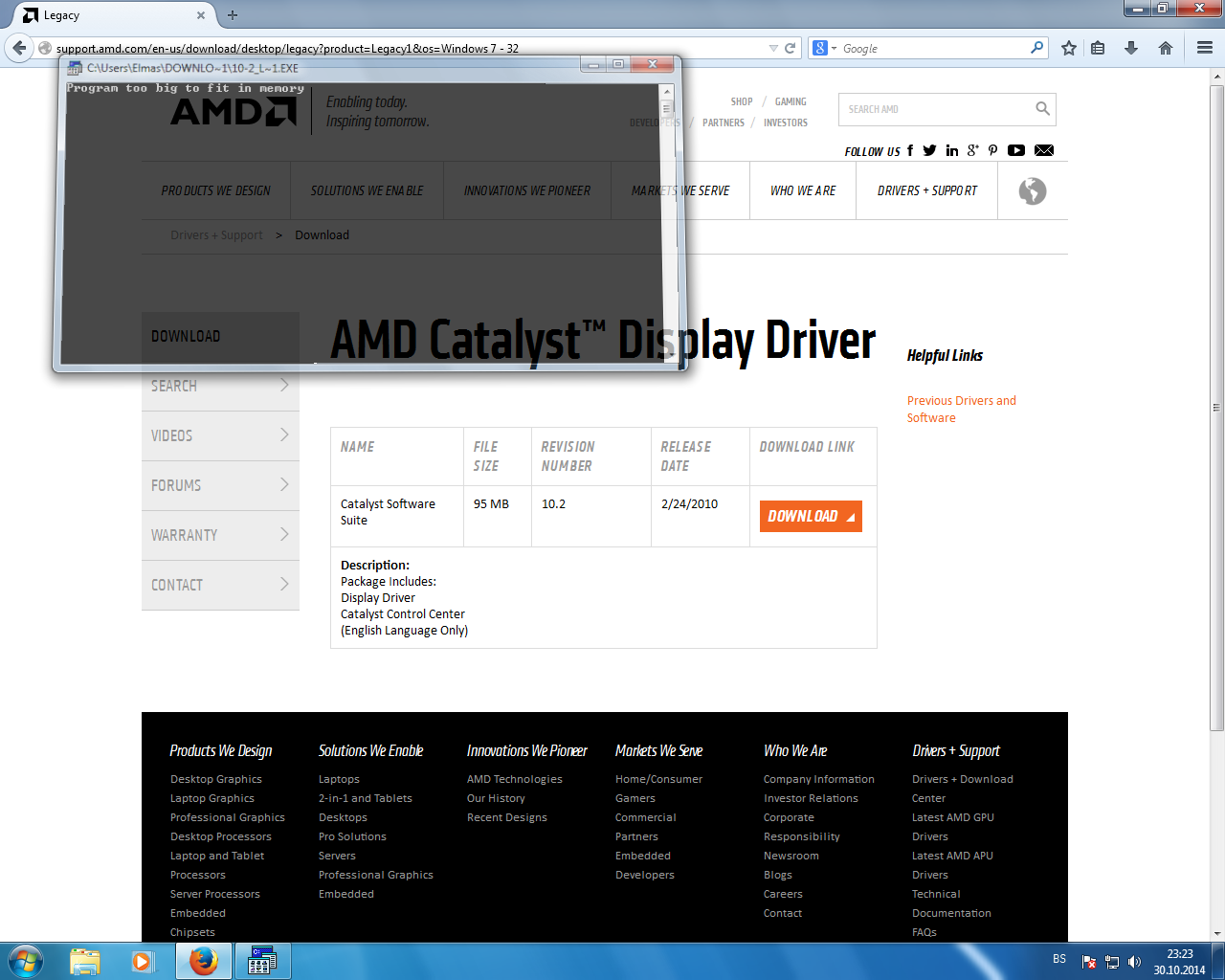This screenshot has height=980, width=1225.
Task: Expand the Forums sidebar item
Action: tap(220, 485)
